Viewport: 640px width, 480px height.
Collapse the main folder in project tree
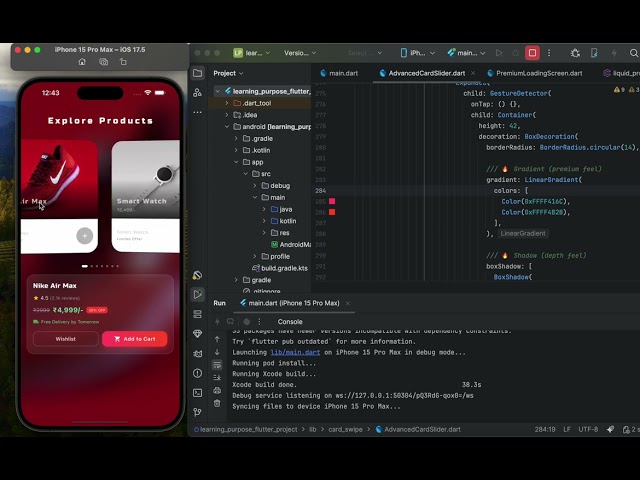[x=255, y=198]
